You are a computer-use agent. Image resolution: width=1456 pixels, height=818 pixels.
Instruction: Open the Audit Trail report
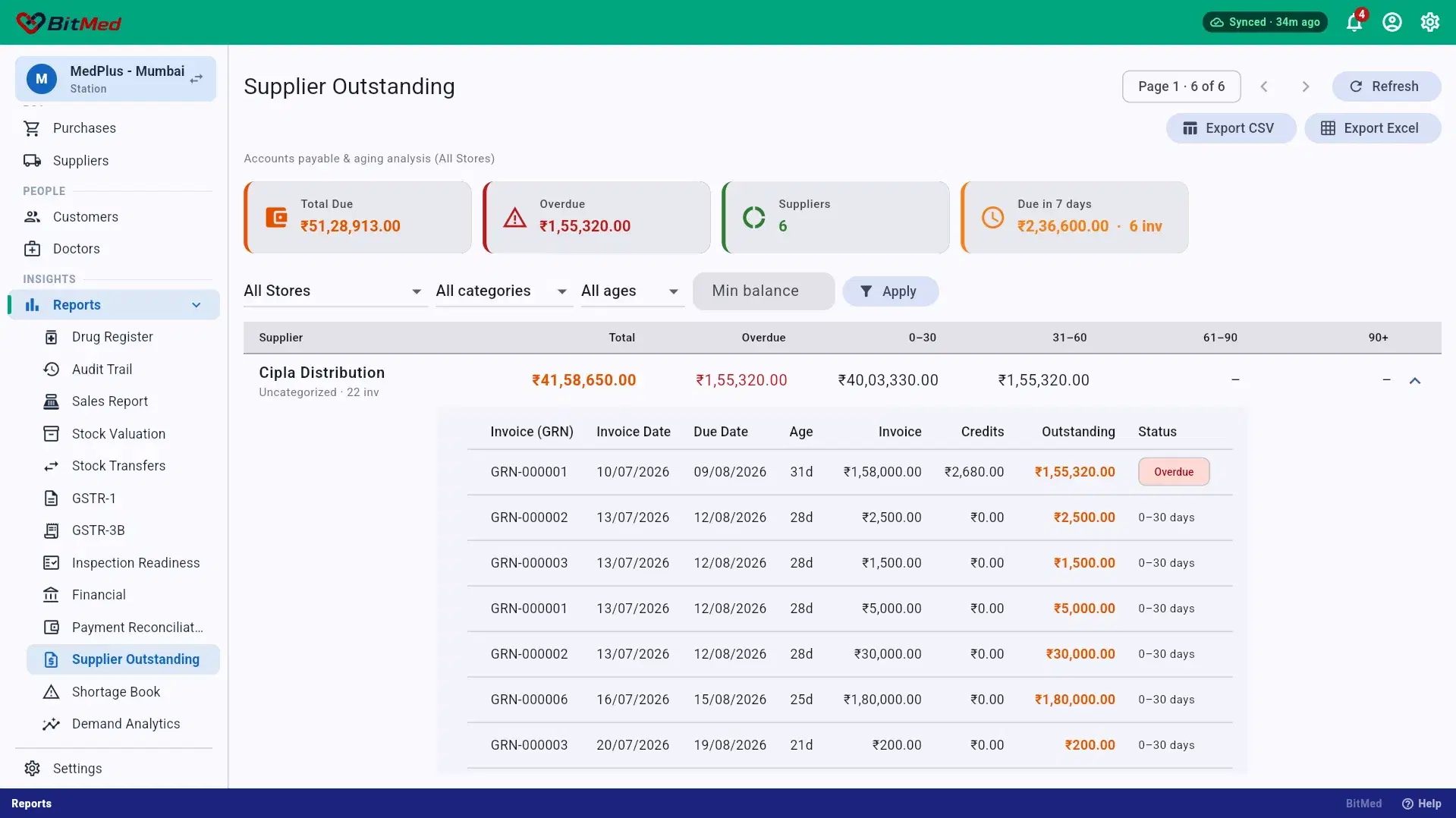pos(123,370)
